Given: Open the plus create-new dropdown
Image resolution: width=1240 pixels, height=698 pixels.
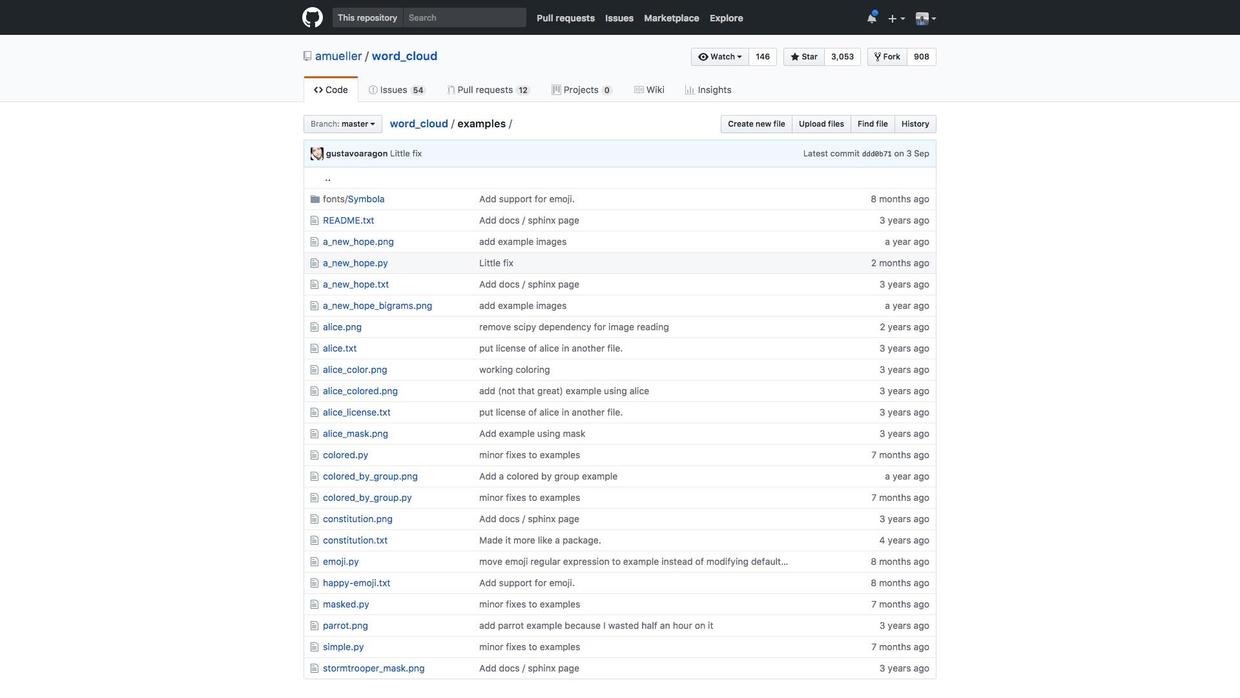Looking at the screenshot, I should [896, 18].
